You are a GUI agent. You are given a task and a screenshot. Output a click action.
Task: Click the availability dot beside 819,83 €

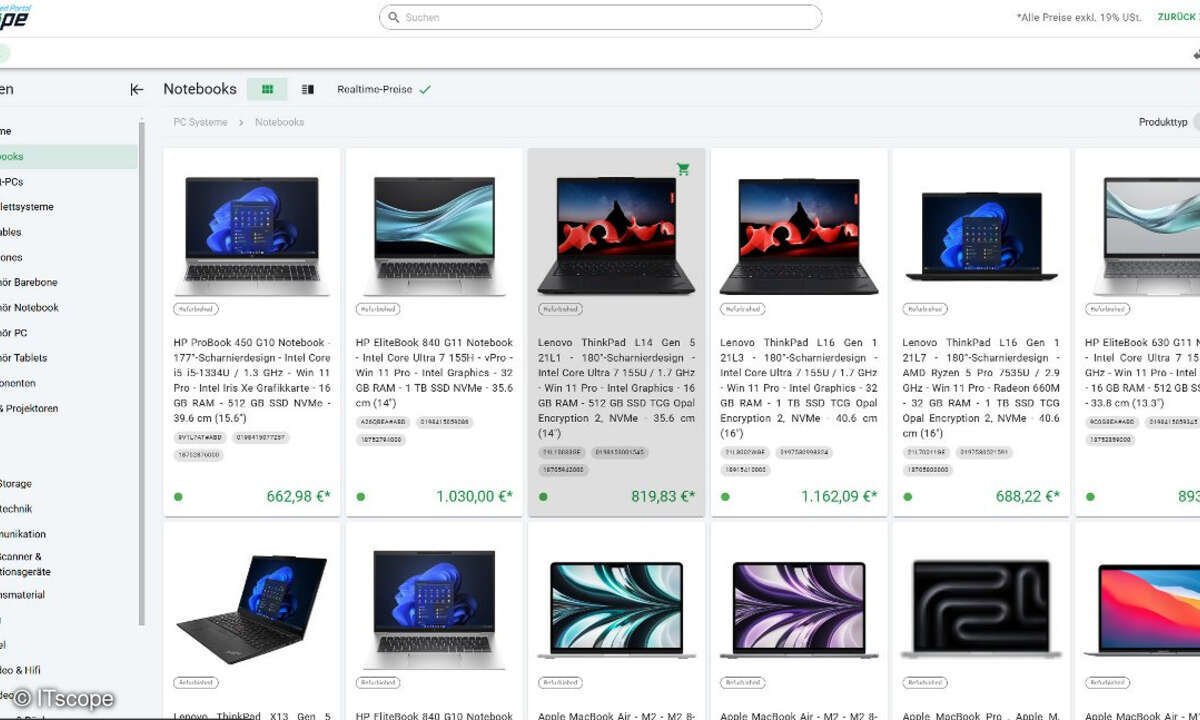[x=543, y=496]
